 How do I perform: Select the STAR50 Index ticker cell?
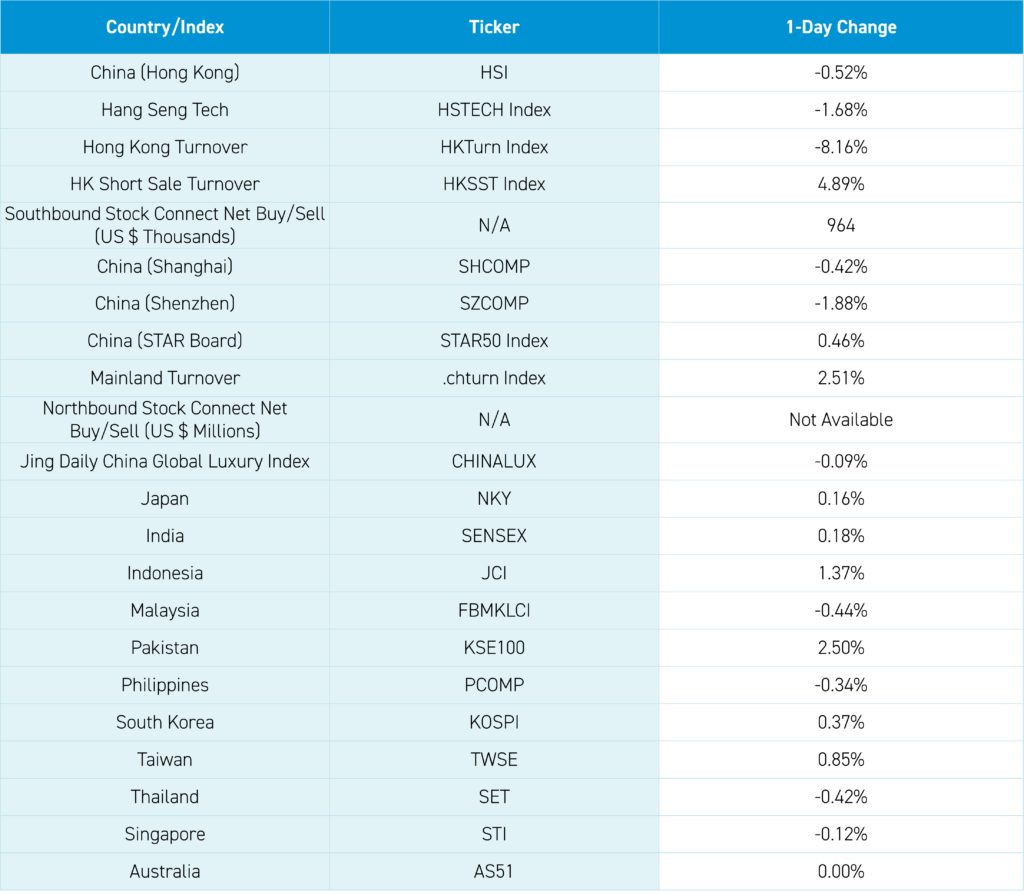[494, 341]
